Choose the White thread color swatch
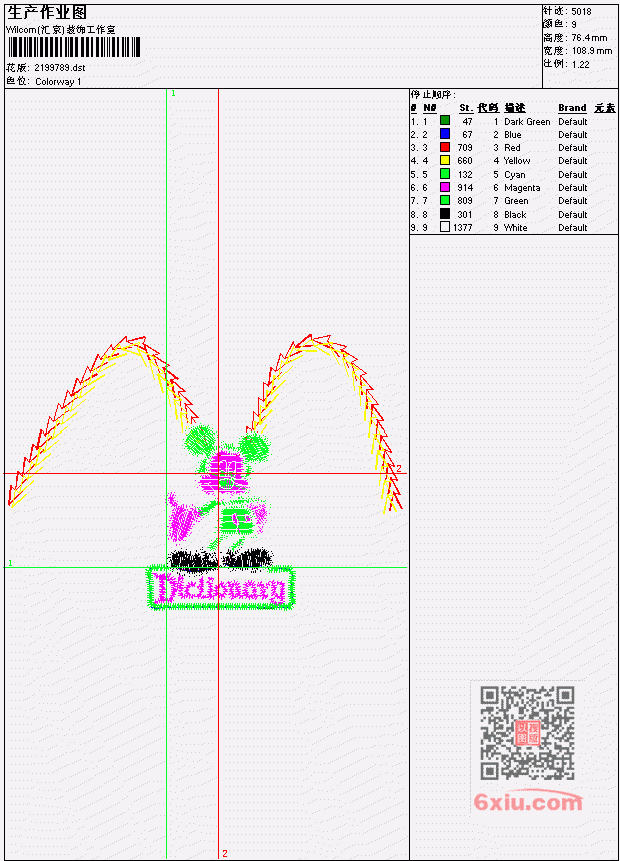 tap(445, 226)
